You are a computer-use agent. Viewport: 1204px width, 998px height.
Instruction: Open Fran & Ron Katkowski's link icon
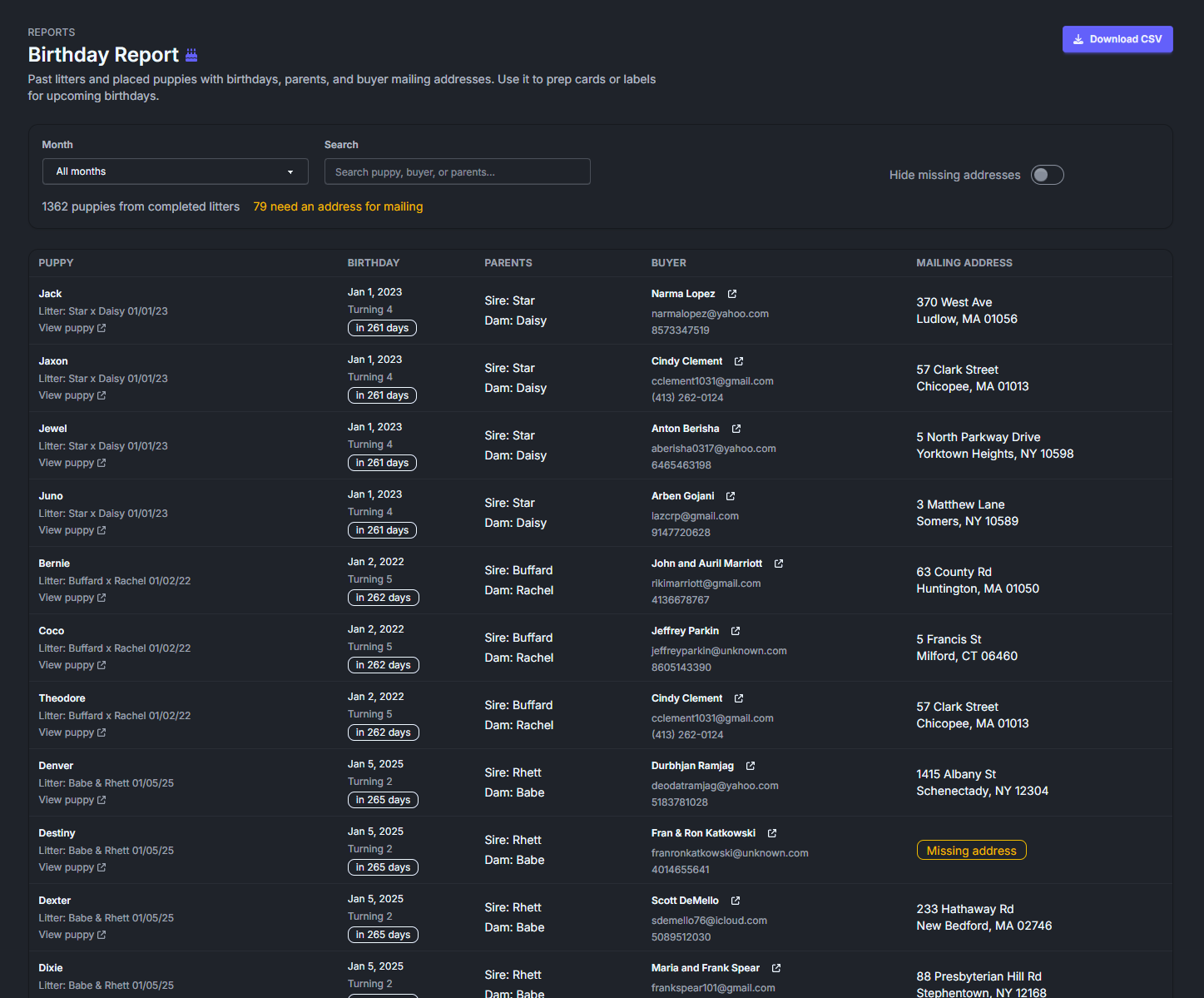tap(771, 832)
